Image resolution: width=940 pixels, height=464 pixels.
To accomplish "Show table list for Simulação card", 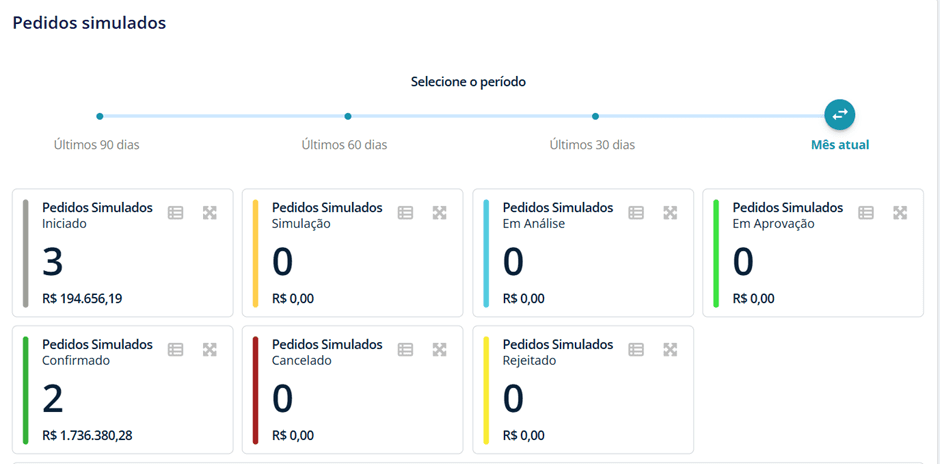I will (405, 213).
